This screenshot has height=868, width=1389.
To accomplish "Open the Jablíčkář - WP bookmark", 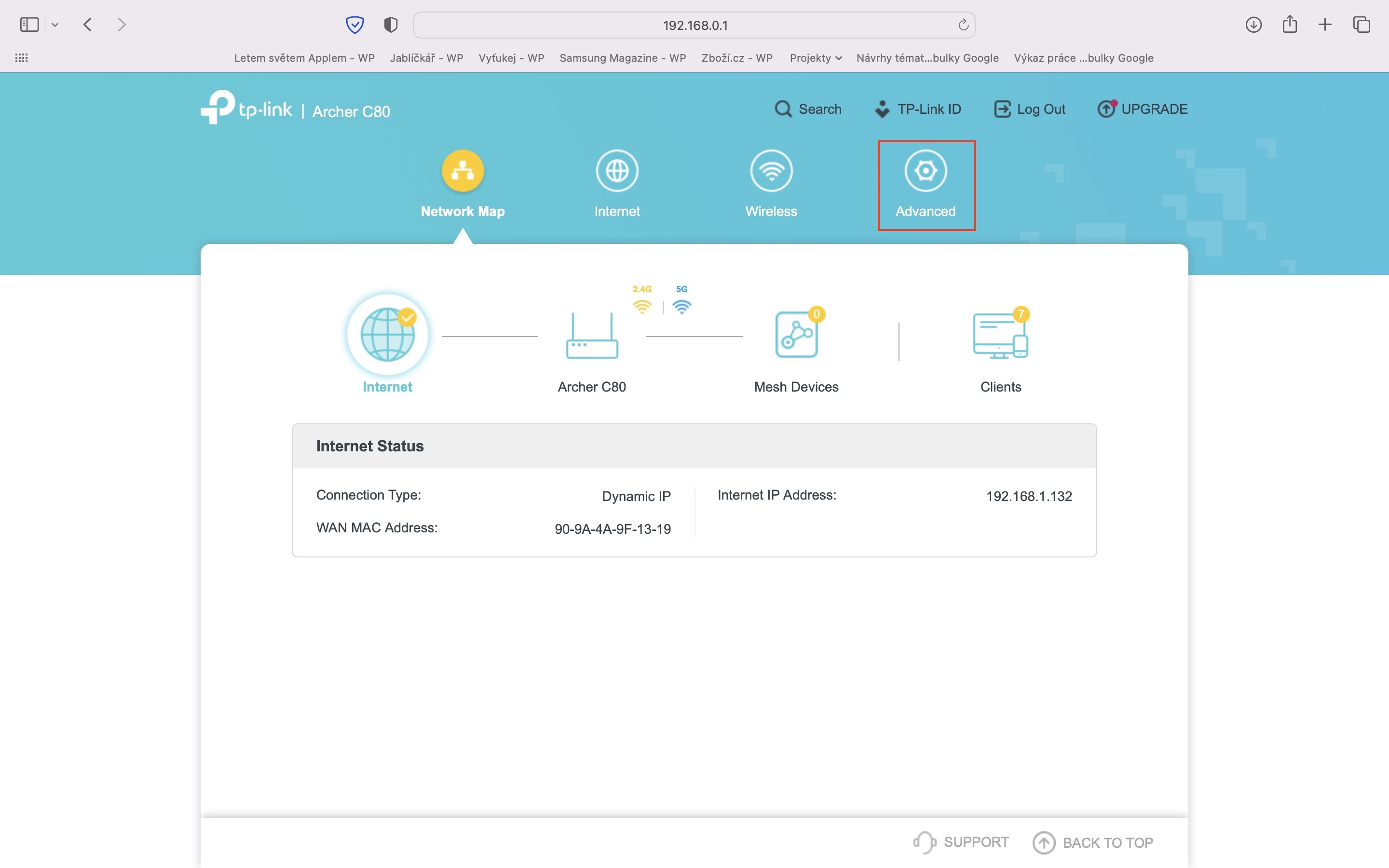I will coord(426,58).
